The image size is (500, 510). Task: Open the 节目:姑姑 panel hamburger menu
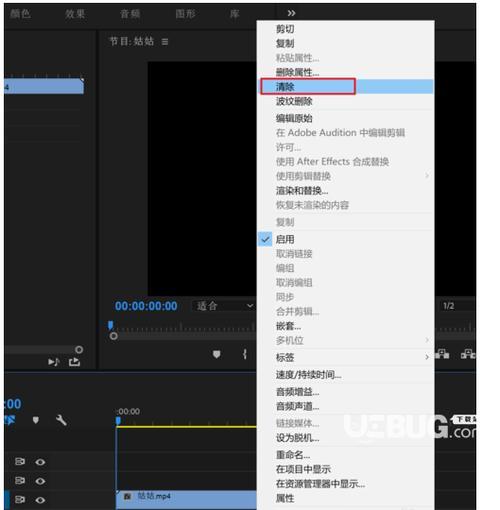[x=165, y=42]
